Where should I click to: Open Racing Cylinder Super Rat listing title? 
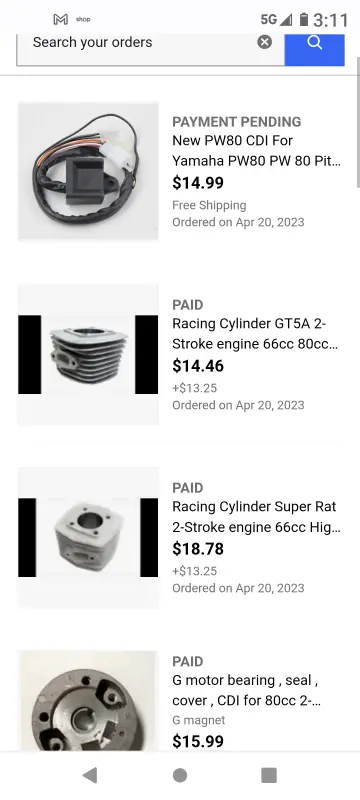click(256, 517)
